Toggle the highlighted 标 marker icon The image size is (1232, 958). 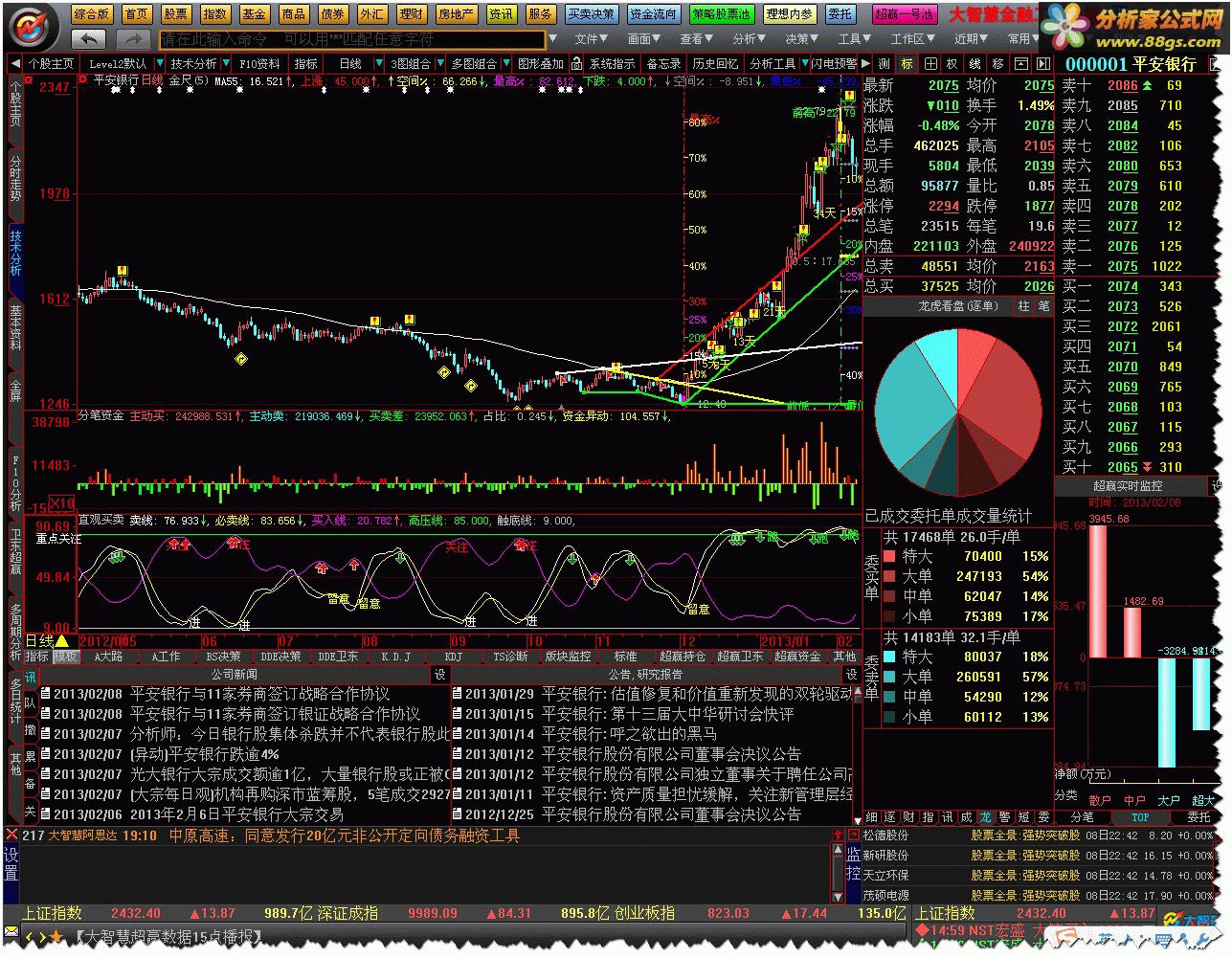[907, 64]
